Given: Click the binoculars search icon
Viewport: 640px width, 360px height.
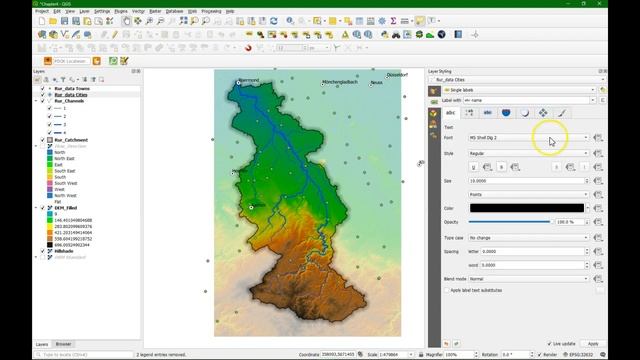Looking at the screenshot, I should (396, 35).
